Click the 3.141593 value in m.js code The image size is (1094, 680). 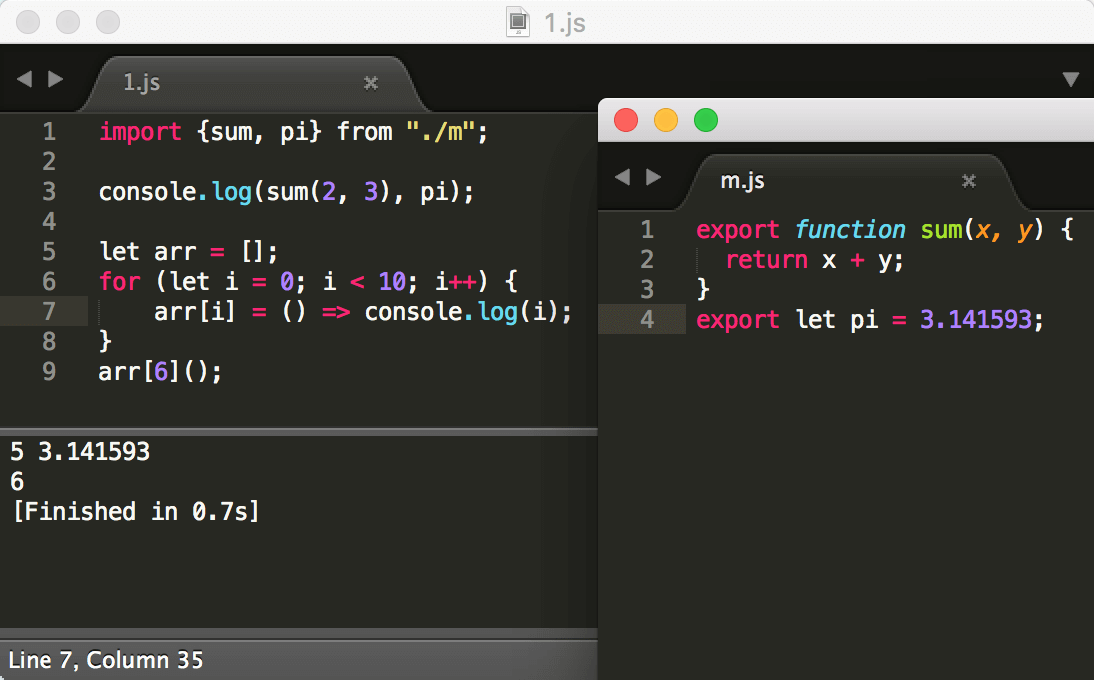(x=975, y=320)
